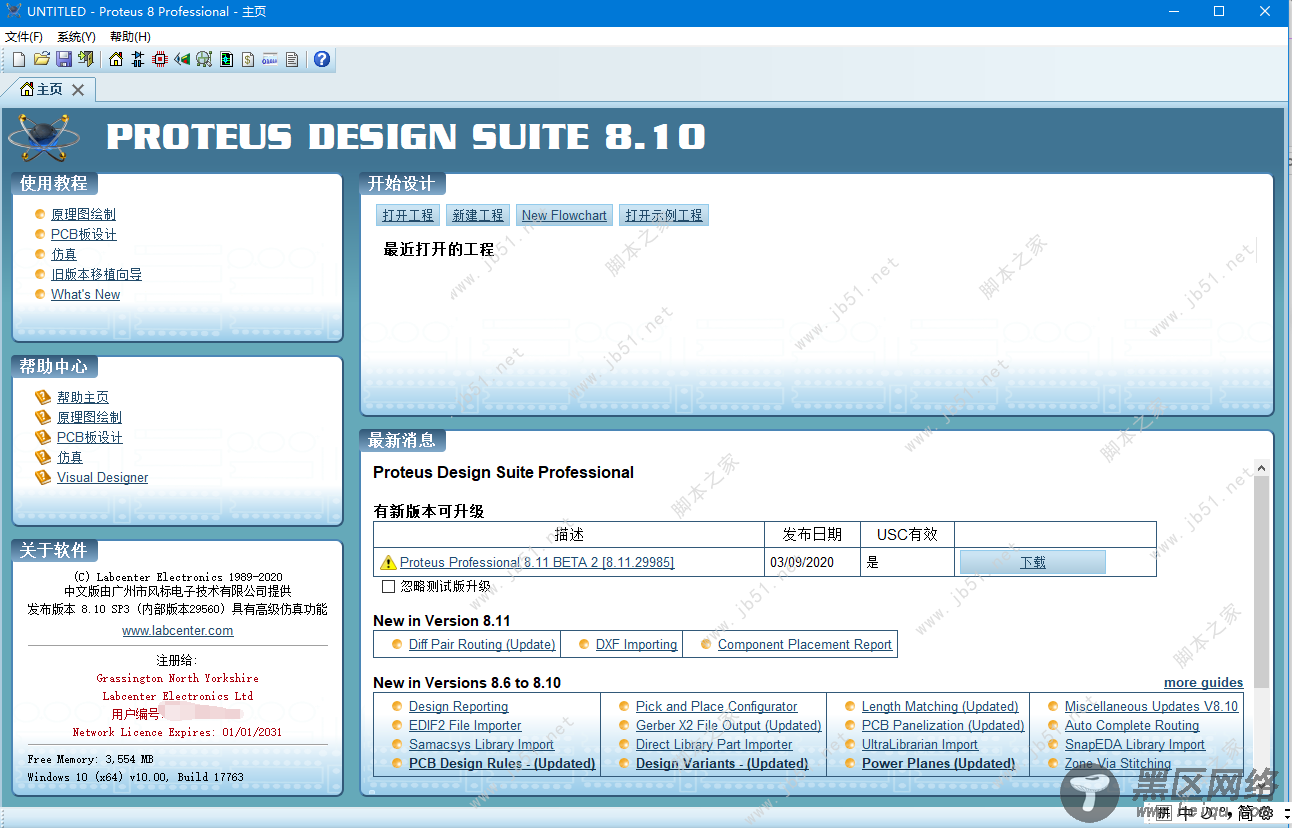Open the 系统(Y) menu
The height and width of the screenshot is (828, 1292).
[x=76, y=37]
